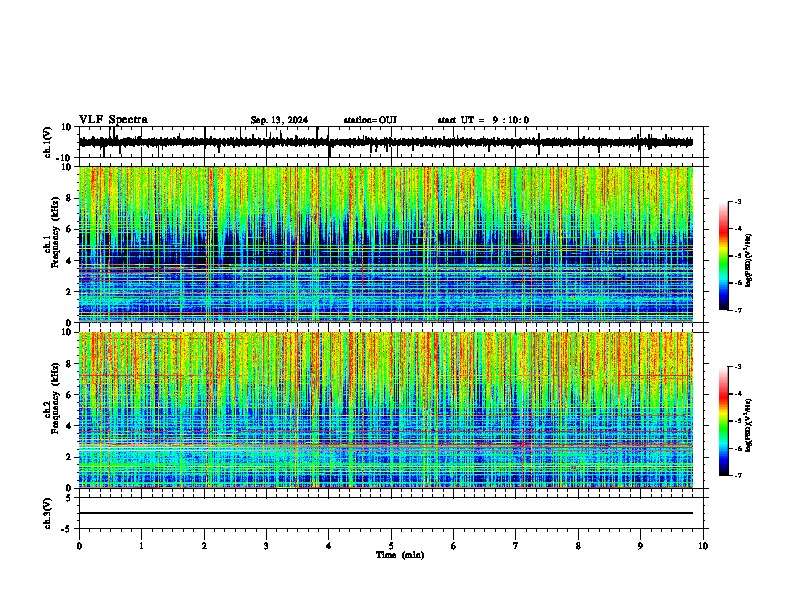Click the "start UT = 9 : 10: 0" label

pyautogui.click(x=483, y=120)
